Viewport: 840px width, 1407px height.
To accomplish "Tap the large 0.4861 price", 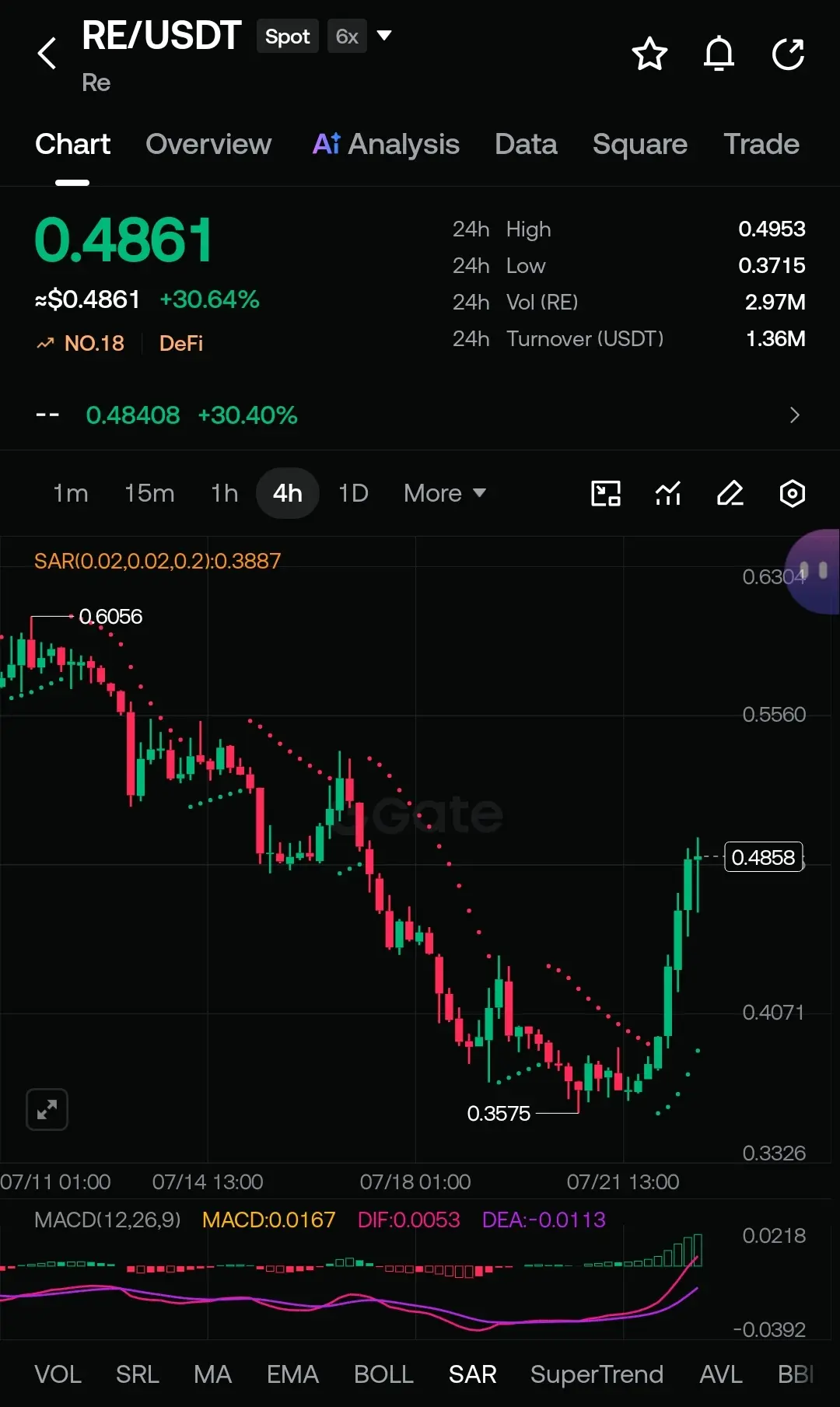I will pos(124,240).
